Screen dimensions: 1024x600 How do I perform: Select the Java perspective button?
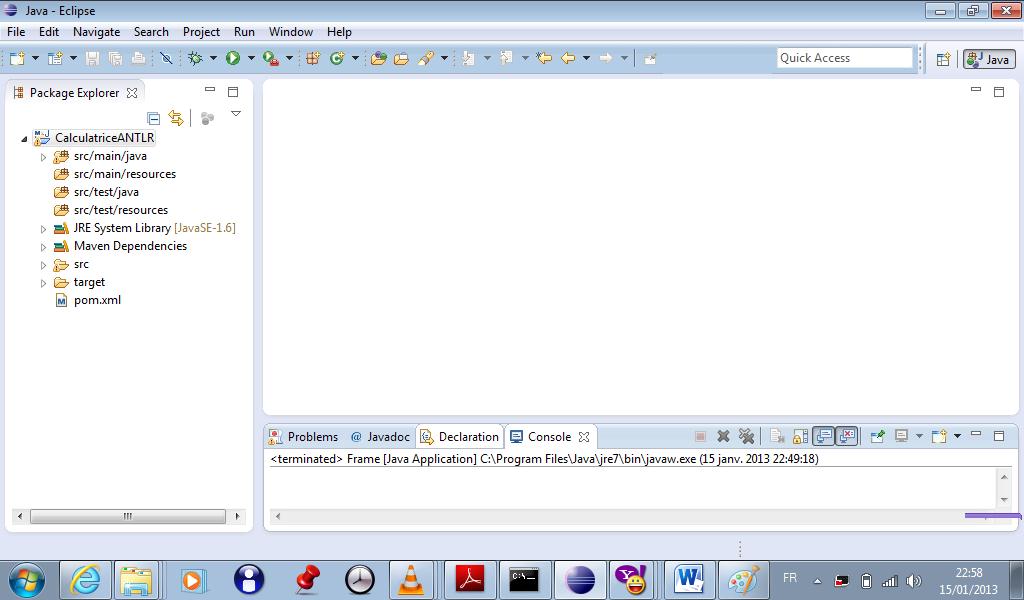click(x=988, y=59)
